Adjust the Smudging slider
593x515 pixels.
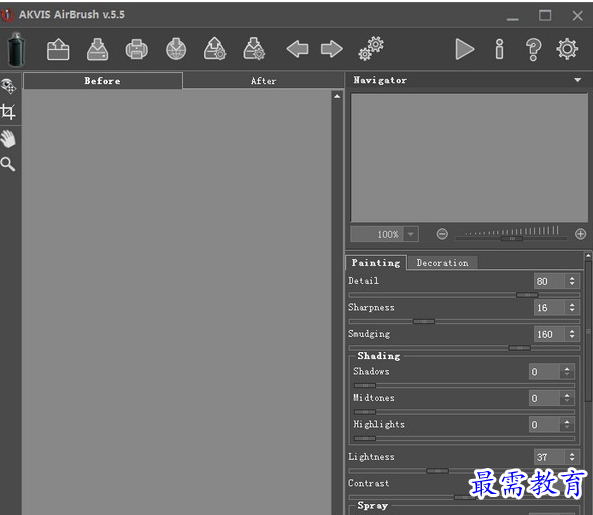(x=519, y=348)
